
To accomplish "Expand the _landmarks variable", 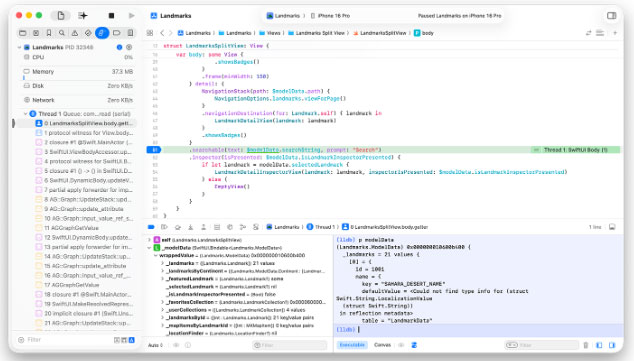I will click(x=163, y=263).
